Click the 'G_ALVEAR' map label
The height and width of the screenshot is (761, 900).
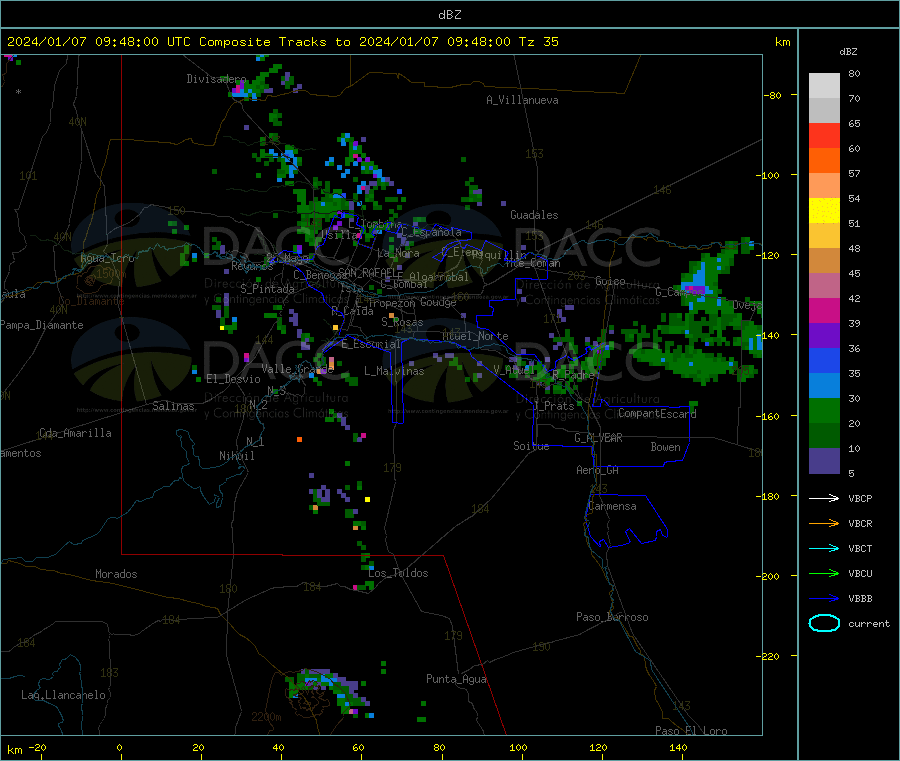598,438
